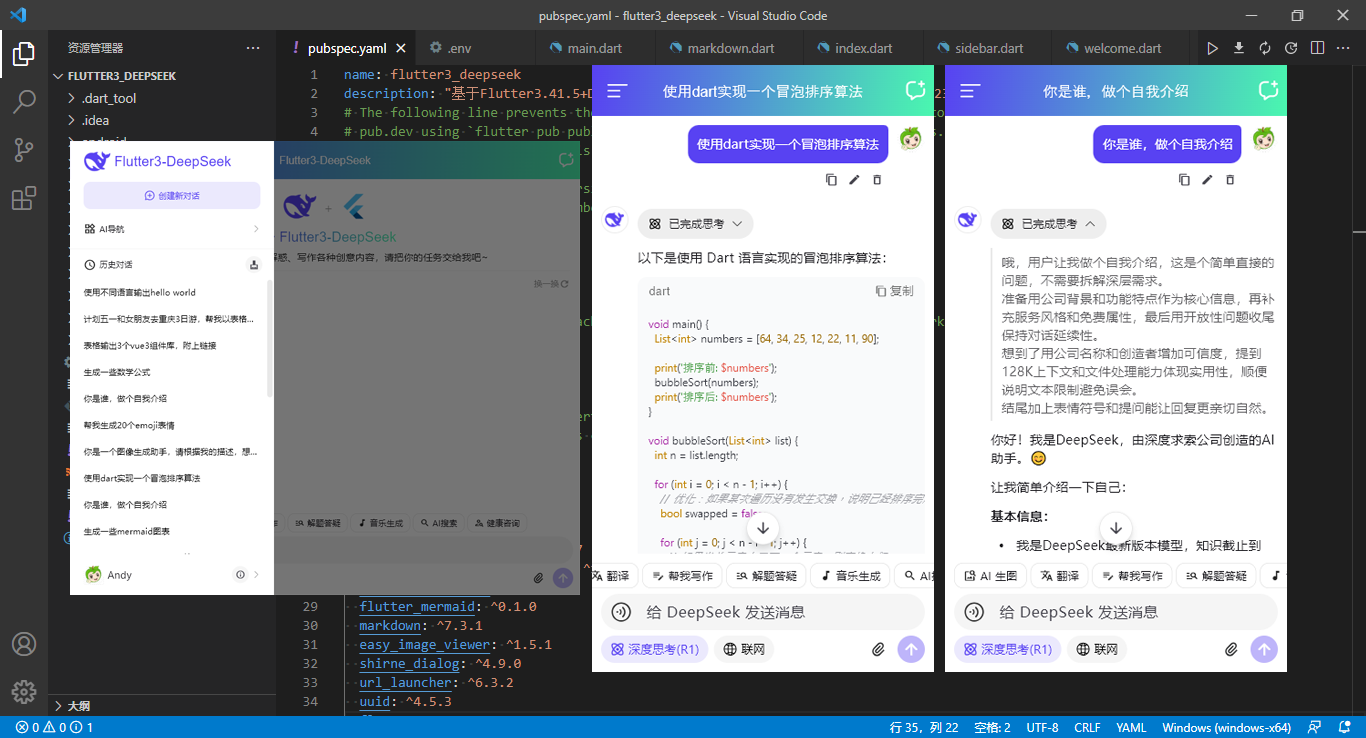The width and height of the screenshot is (1366, 738).
Task: Toggle 联网 in the 你是谁 chat
Action: point(1097,649)
